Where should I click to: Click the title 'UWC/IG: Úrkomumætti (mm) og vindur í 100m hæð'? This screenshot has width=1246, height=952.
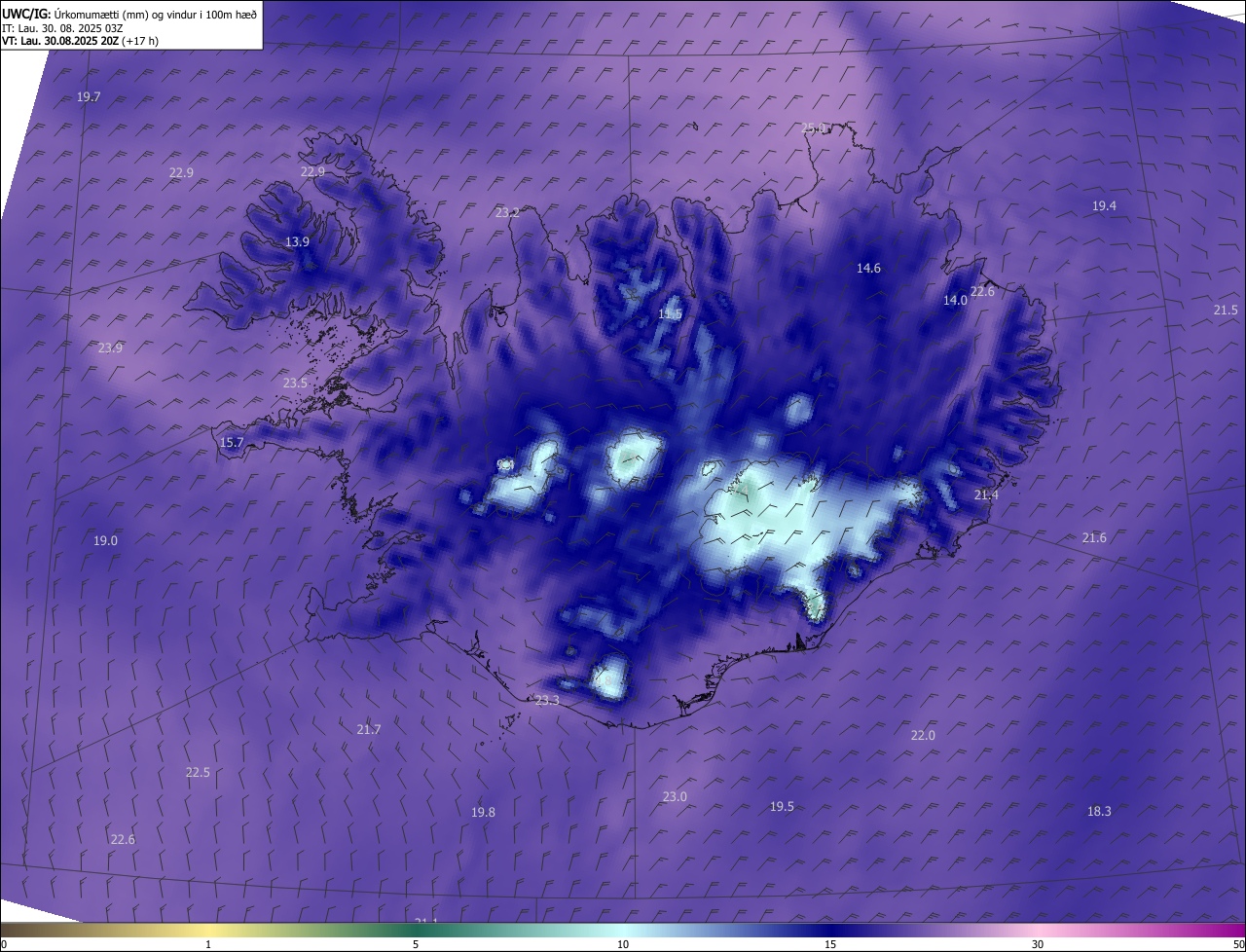[129, 14]
